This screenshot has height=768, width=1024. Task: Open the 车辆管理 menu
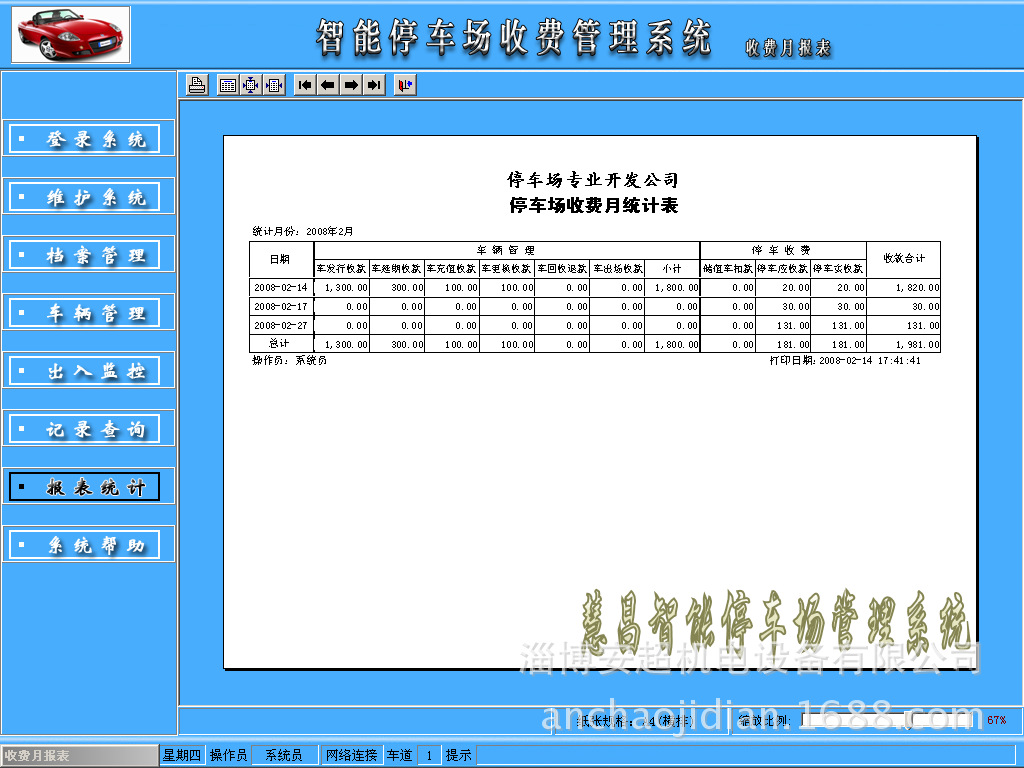(88, 312)
